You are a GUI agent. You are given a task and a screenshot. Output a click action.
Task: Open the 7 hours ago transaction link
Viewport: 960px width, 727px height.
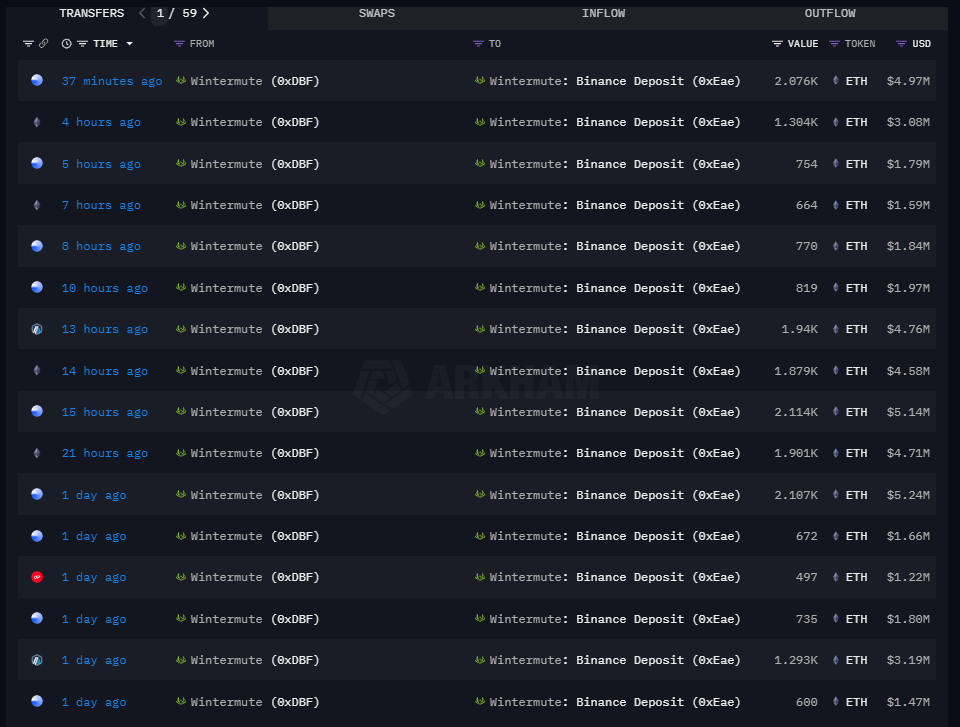tap(101, 205)
